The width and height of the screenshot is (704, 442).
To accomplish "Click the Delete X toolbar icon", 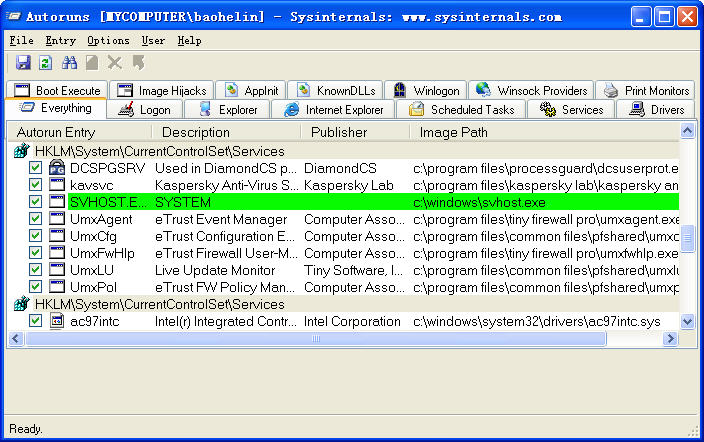I will [115, 62].
